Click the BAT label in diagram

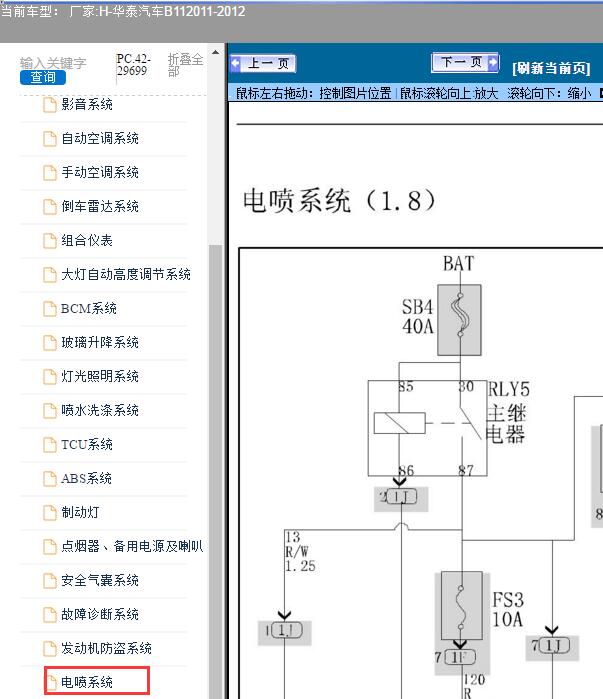tap(458, 263)
